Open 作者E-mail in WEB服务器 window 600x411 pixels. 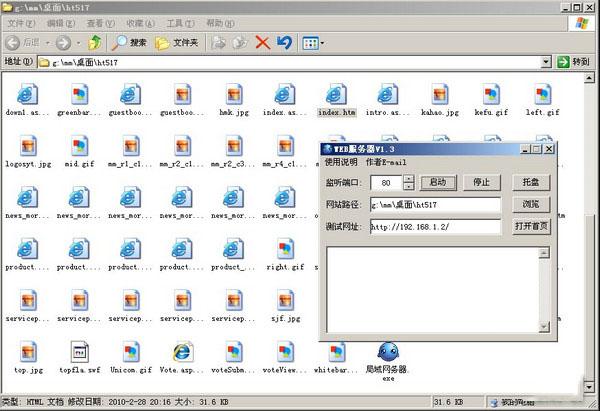point(386,162)
